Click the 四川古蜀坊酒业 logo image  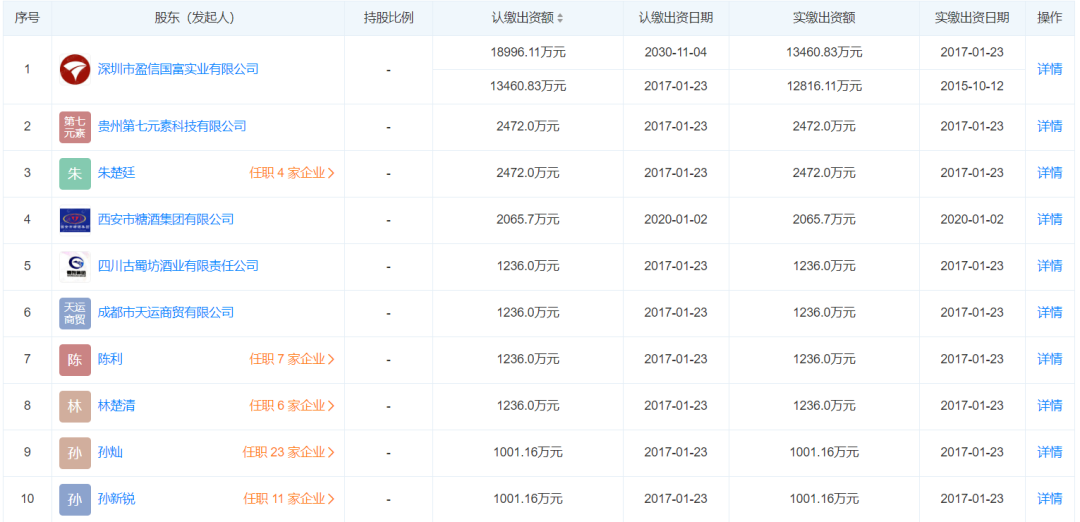tap(75, 267)
